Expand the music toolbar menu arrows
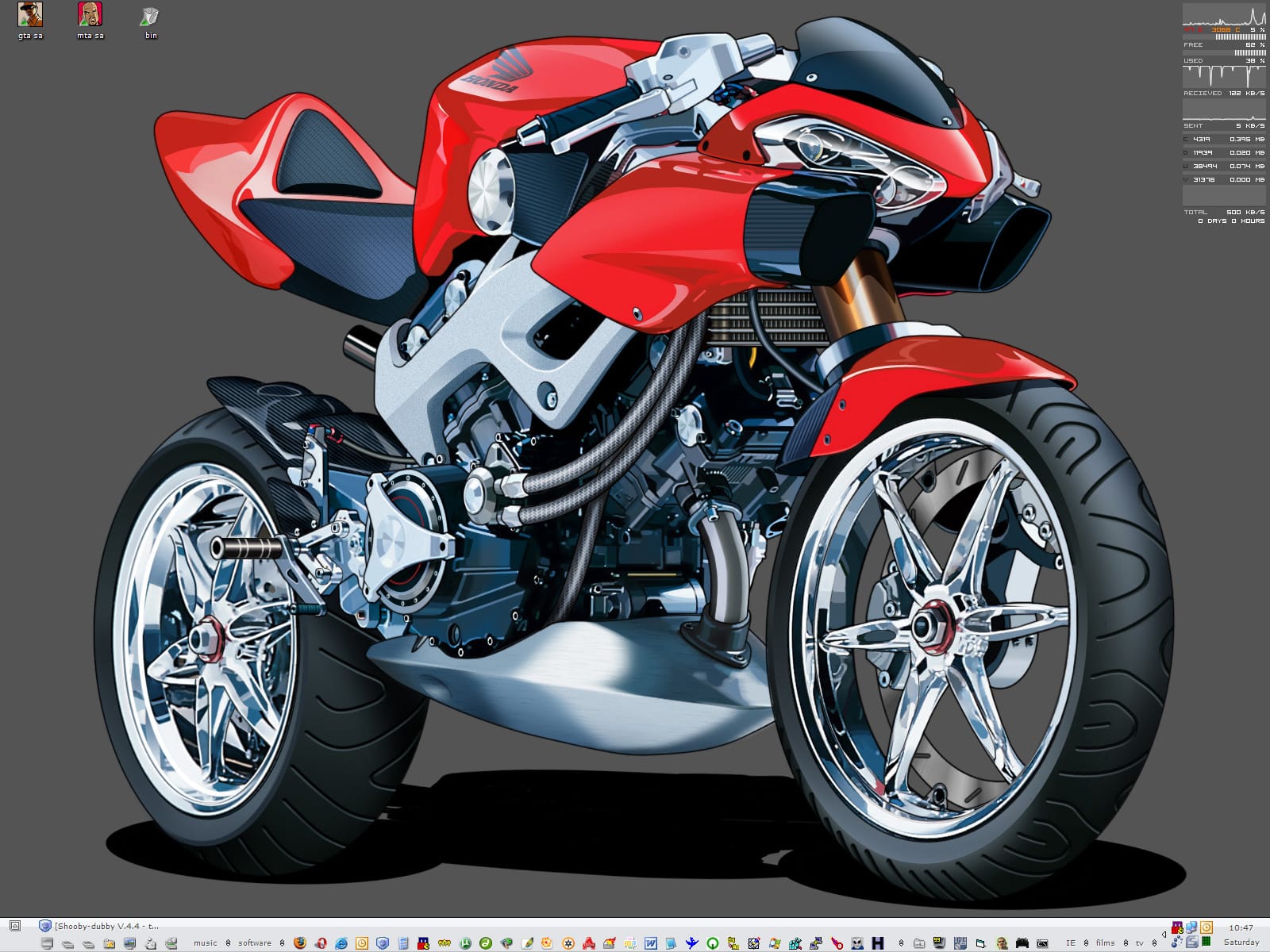Screen dimensions: 1270x952 (x=228, y=943)
